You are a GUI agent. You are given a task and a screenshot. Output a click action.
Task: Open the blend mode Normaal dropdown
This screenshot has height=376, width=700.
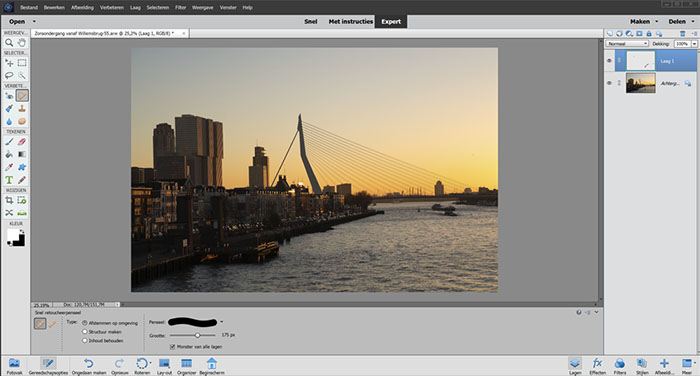pos(627,44)
